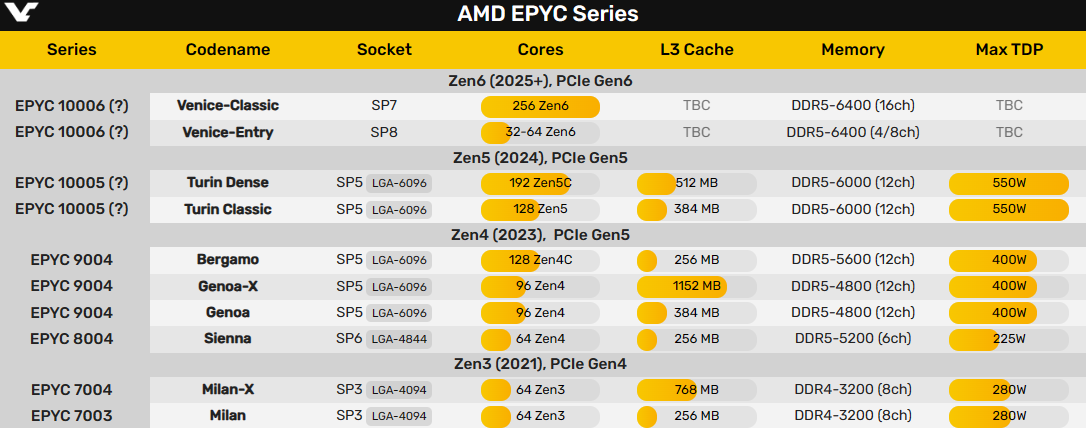1086x428 pixels.
Task: Collapse the Zen6 (2025+) section heading
Action: tap(541, 81)
